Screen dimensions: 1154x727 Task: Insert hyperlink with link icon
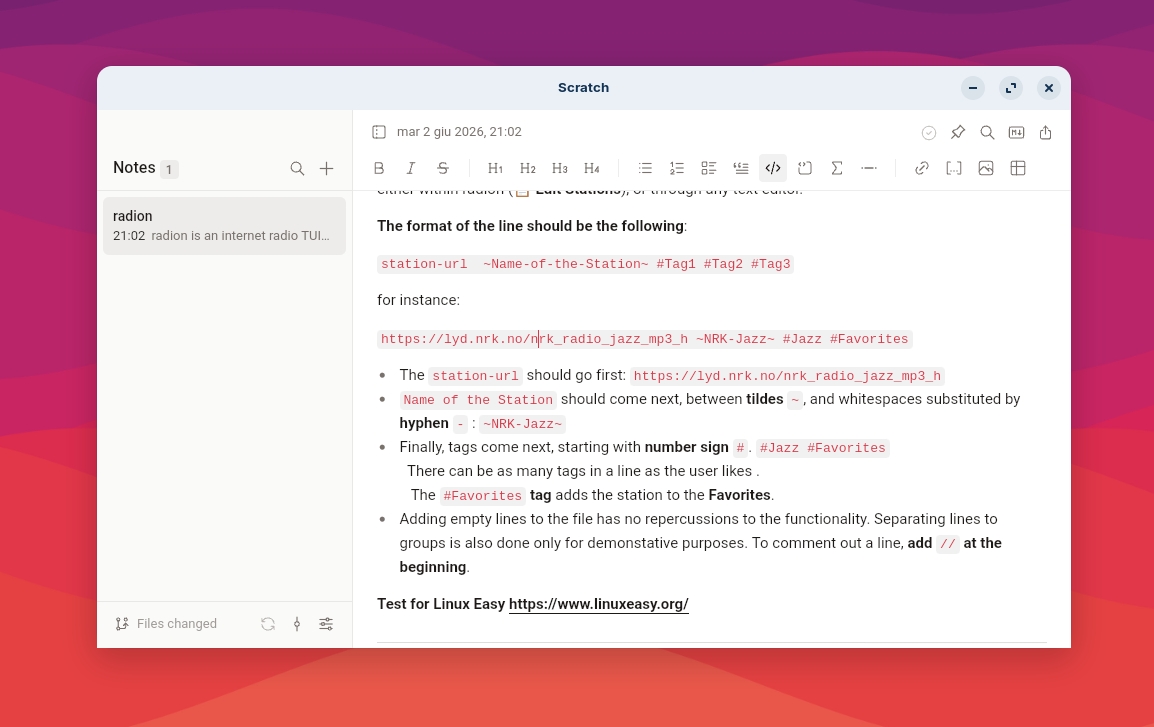[921, 169]
